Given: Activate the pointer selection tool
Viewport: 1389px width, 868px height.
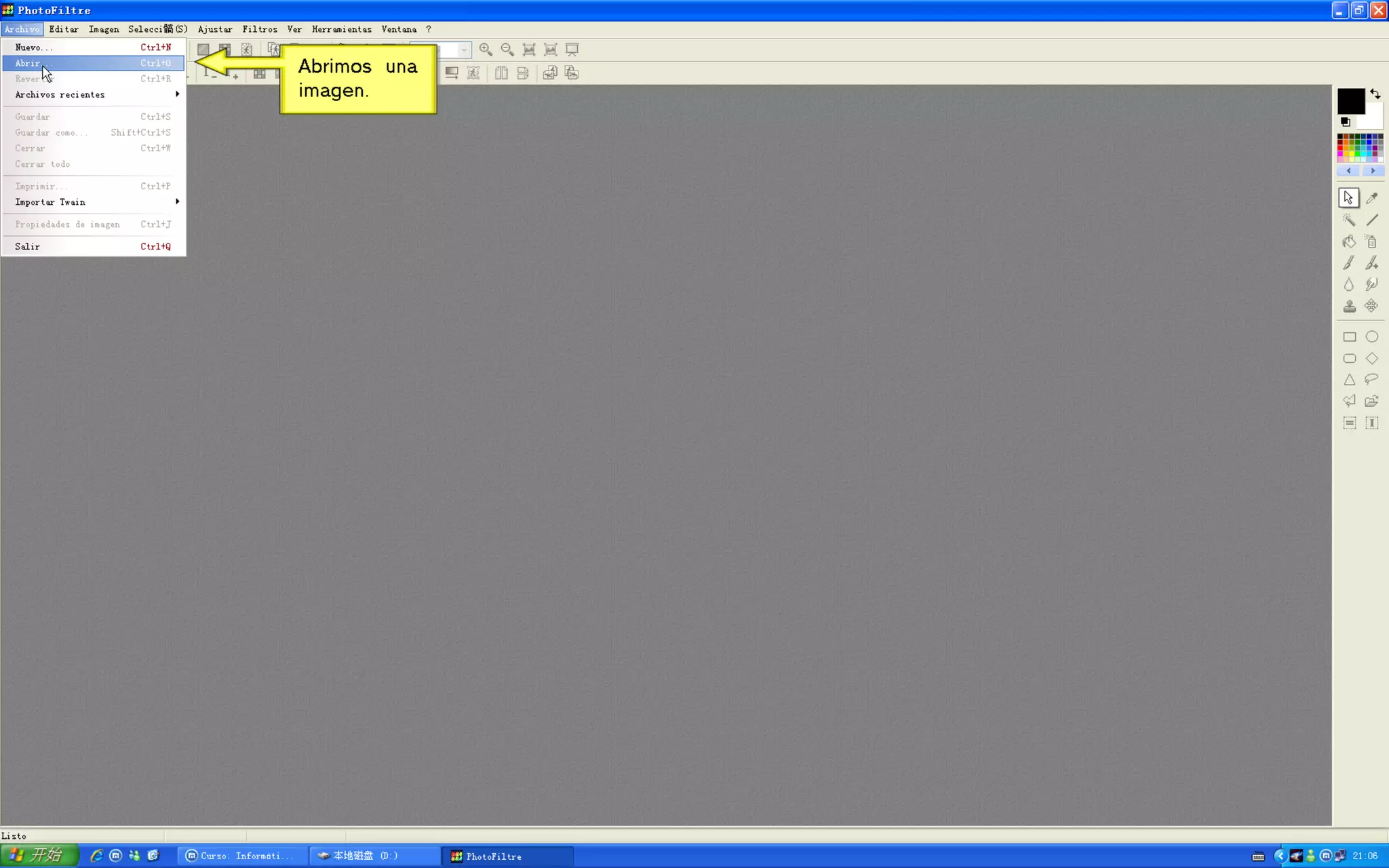Looking at the screenshot, I should 1348,198.
